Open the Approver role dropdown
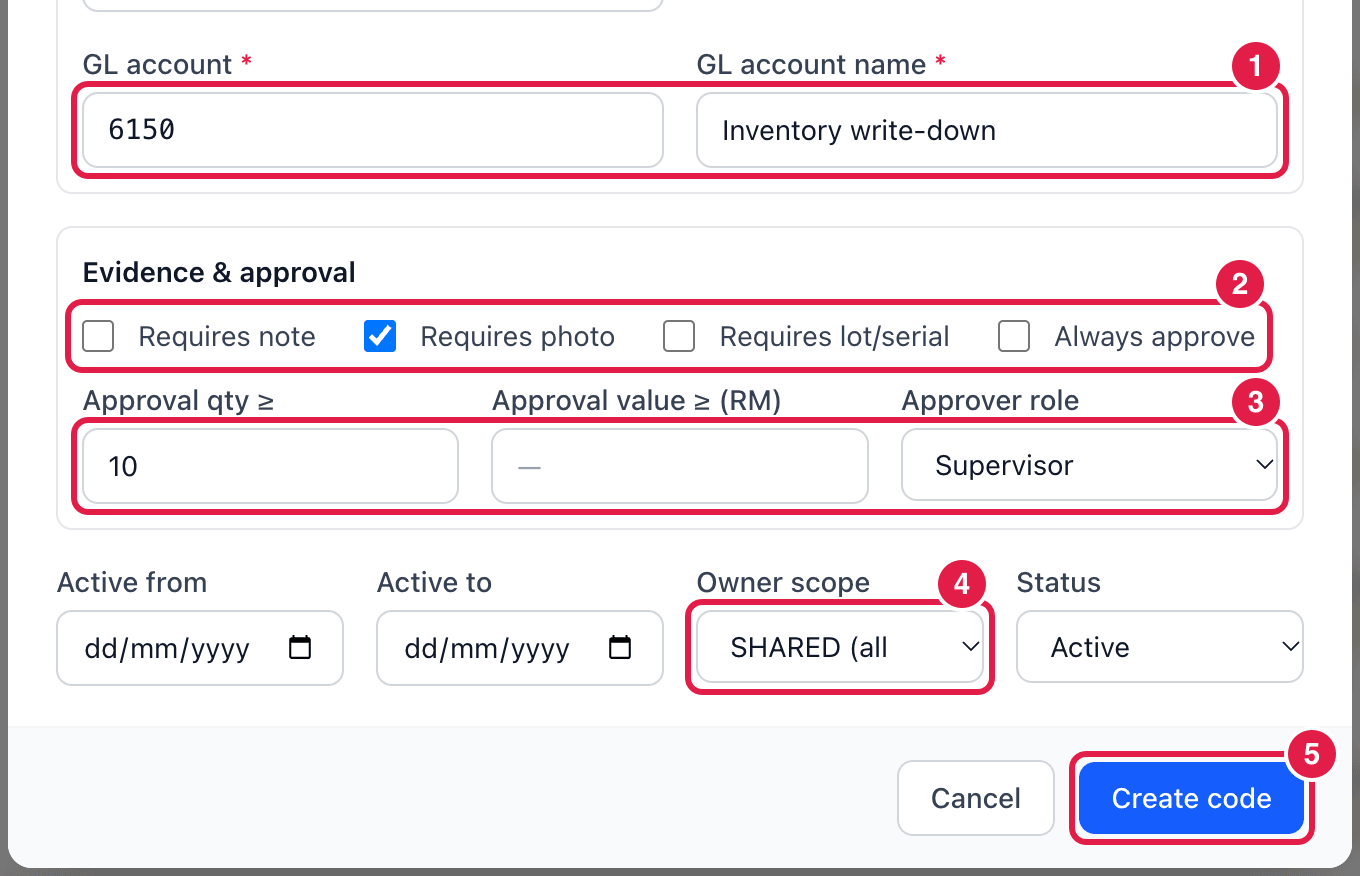 coord(1089,466)
